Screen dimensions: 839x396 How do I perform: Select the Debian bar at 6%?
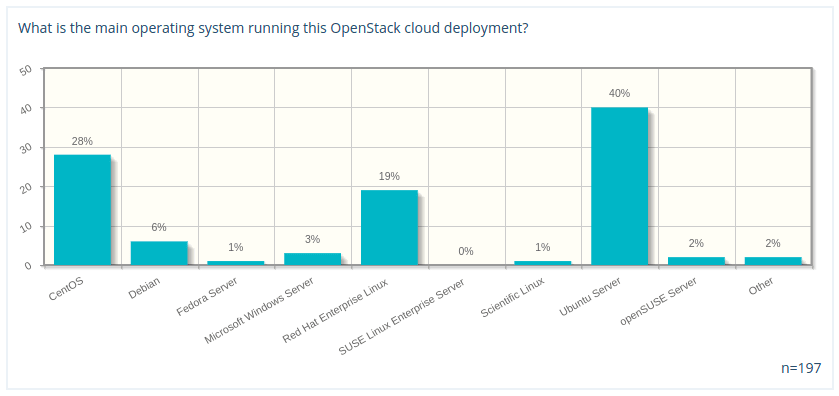click(x=159, y=253)
